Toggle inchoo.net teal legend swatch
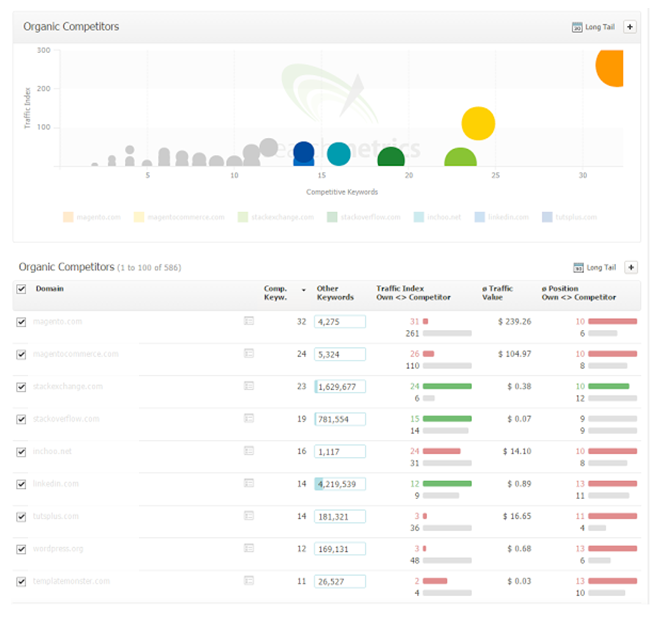The height and width of the screenshot is (621, 659). coord(419,217)
